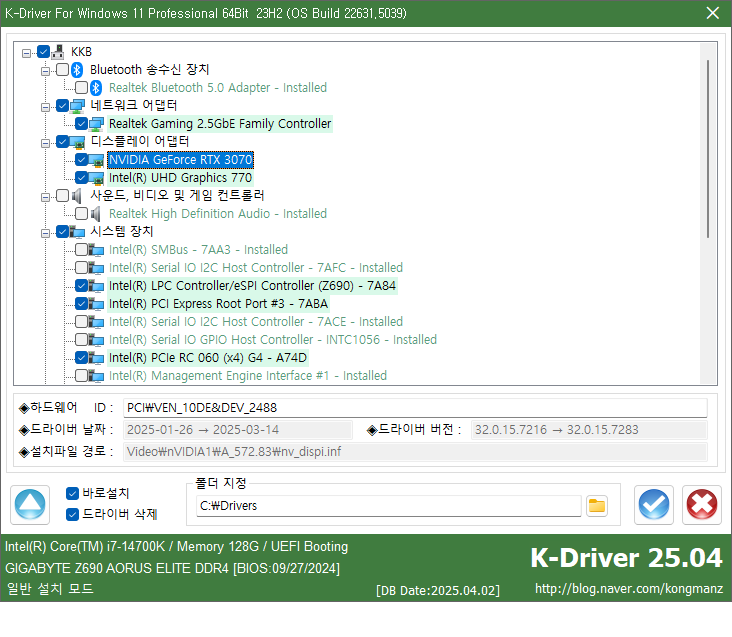Viewport: 732px width, 637px height.
Task: Click Intel UHD Graphics 770 device icon
Action: 96,178
